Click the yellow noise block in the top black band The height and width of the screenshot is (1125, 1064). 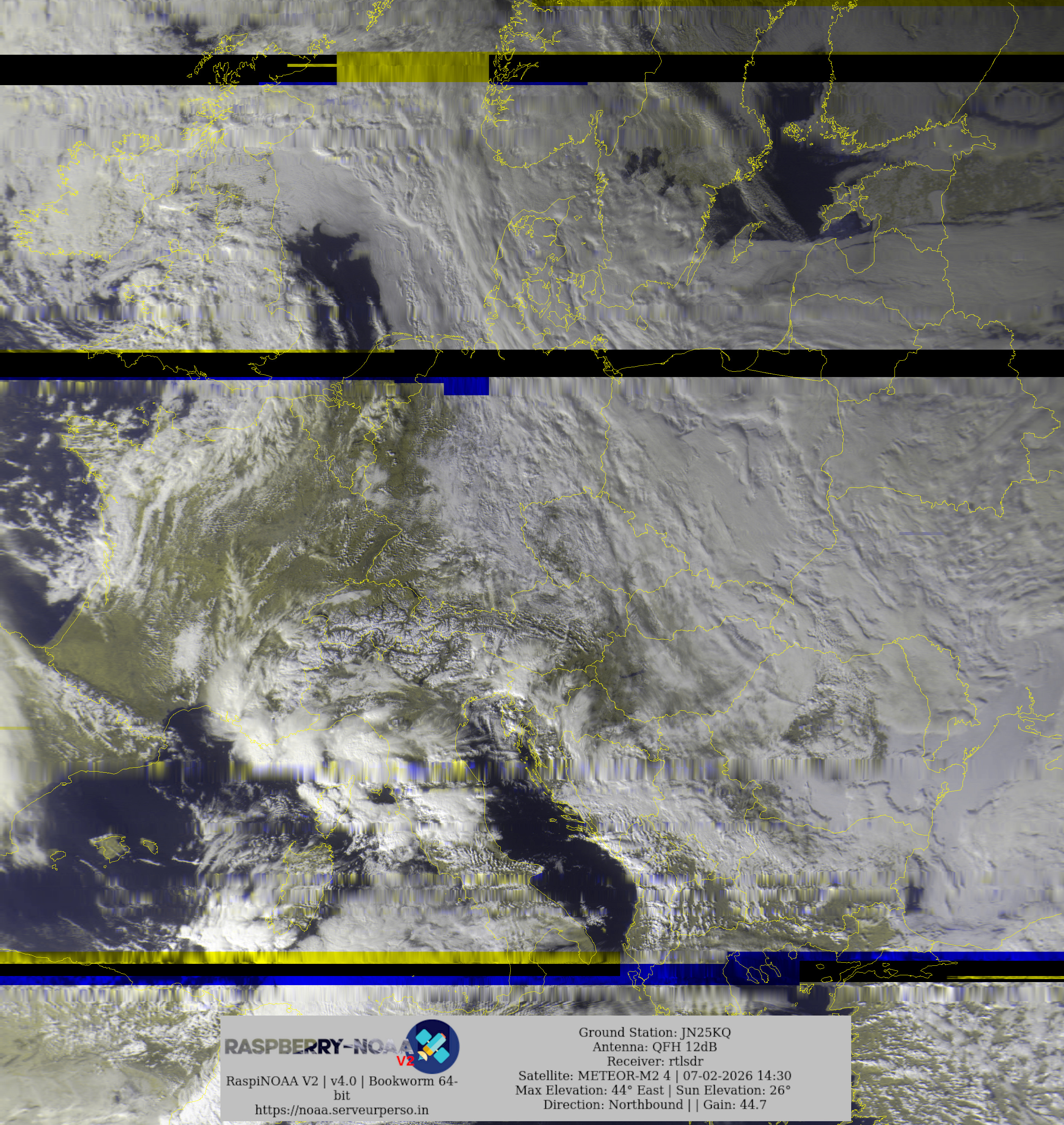point(412,68)
